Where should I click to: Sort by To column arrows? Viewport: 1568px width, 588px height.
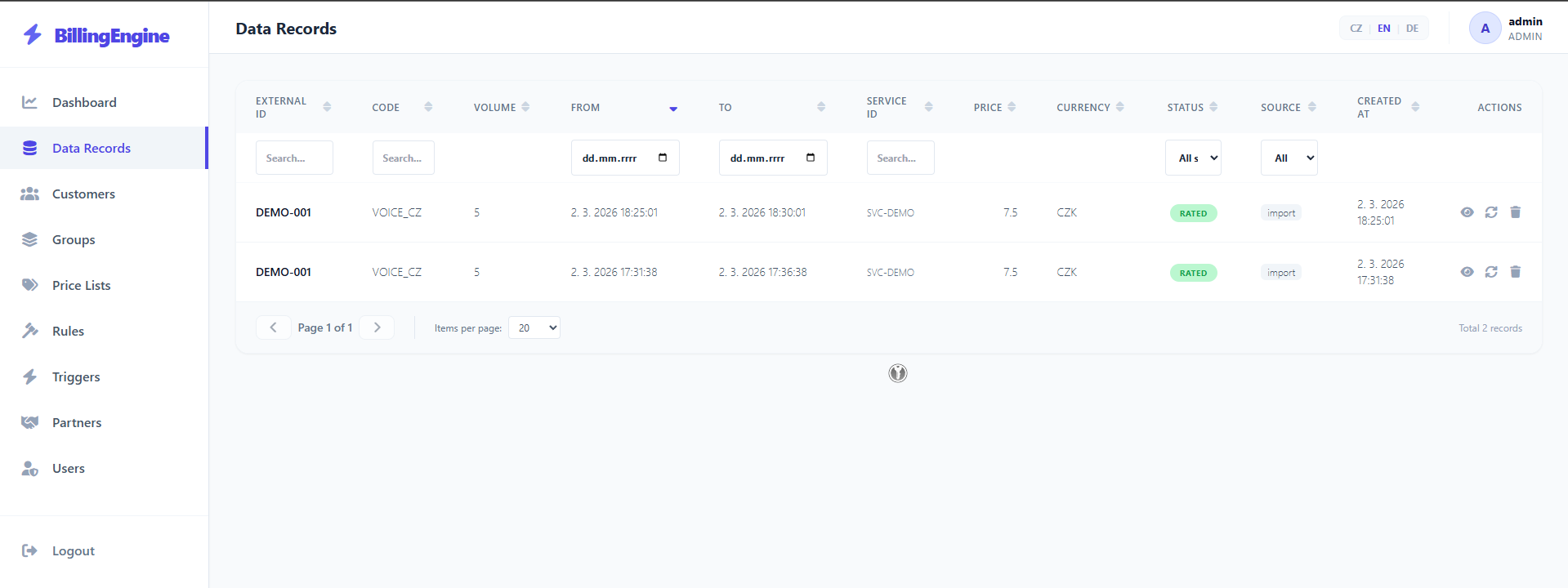821,107
